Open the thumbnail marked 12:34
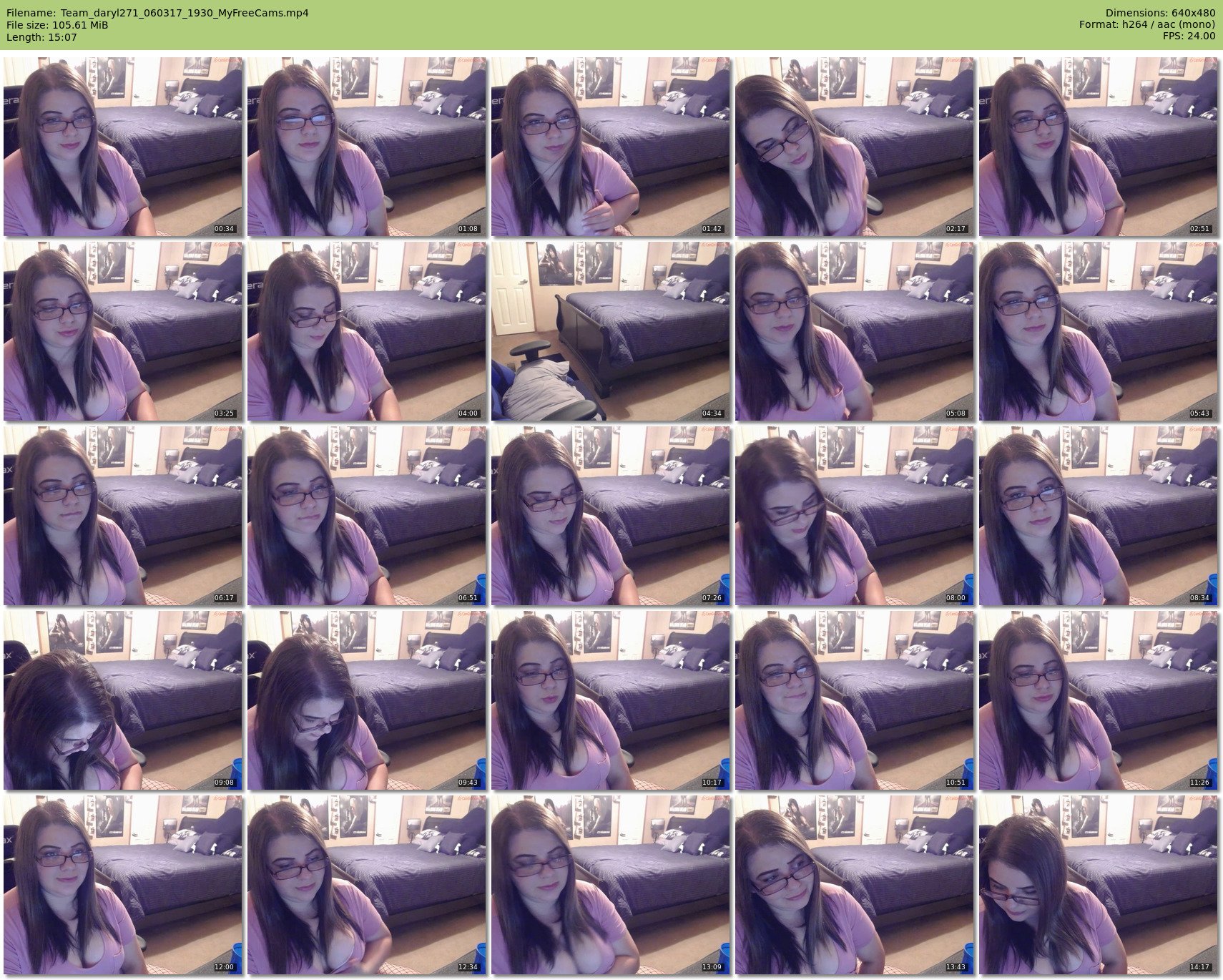The image size is (1223, 980). (367, 885)
